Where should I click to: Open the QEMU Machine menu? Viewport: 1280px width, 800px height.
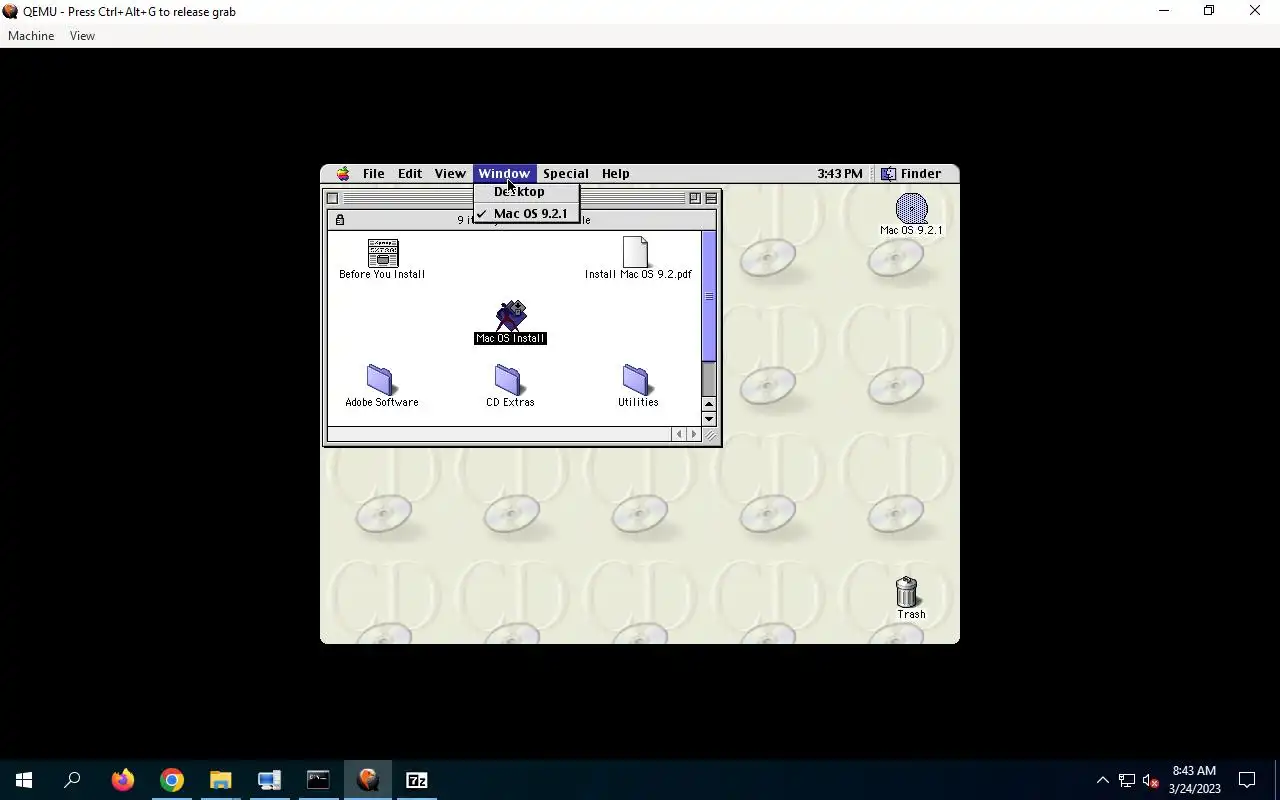coord(31,36)
